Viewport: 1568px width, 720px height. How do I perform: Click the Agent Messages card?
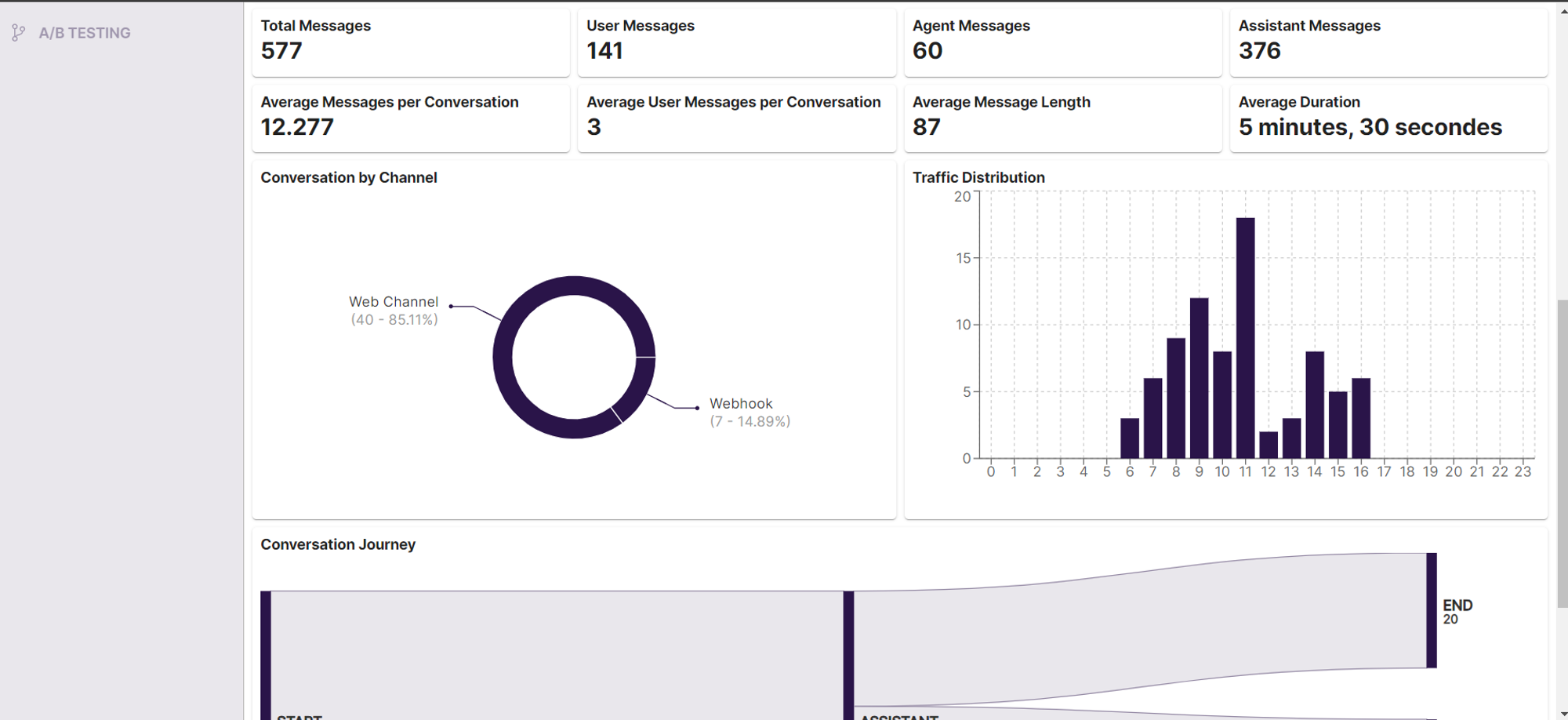pos(1063,42)
